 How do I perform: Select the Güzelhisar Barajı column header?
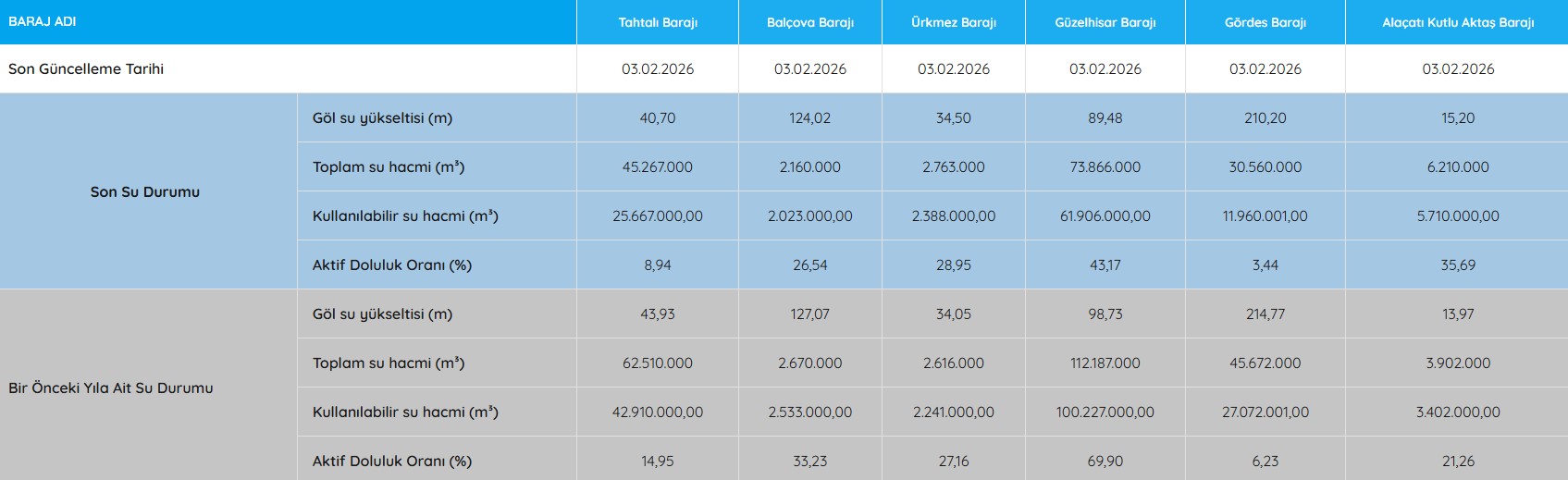coord(1105,22)
